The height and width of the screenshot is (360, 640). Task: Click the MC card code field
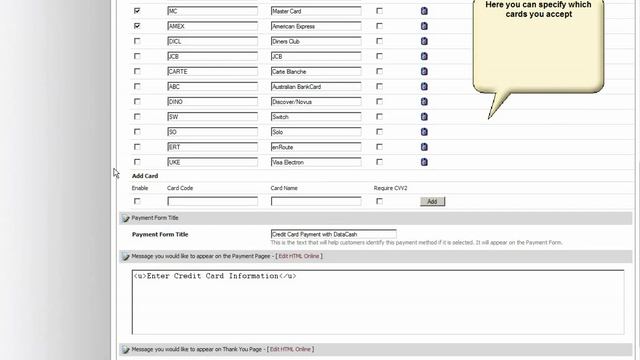point(213,11)
